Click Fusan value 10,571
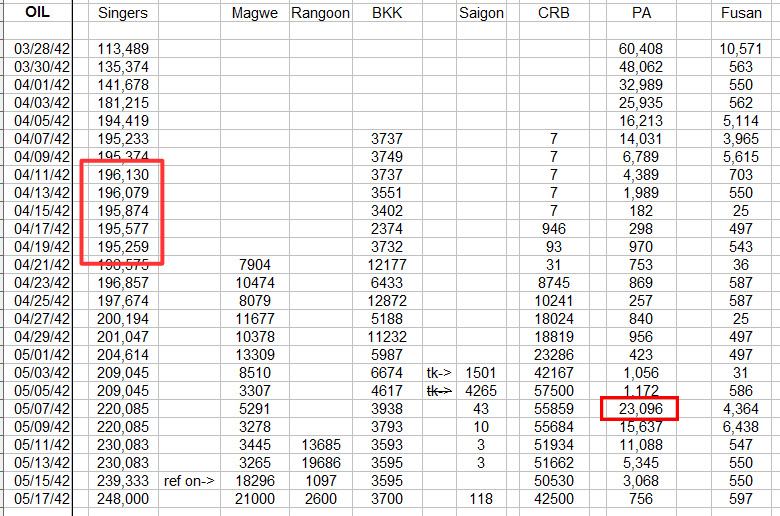The width and height of the screenshot is (780, 516). (741, 49)
